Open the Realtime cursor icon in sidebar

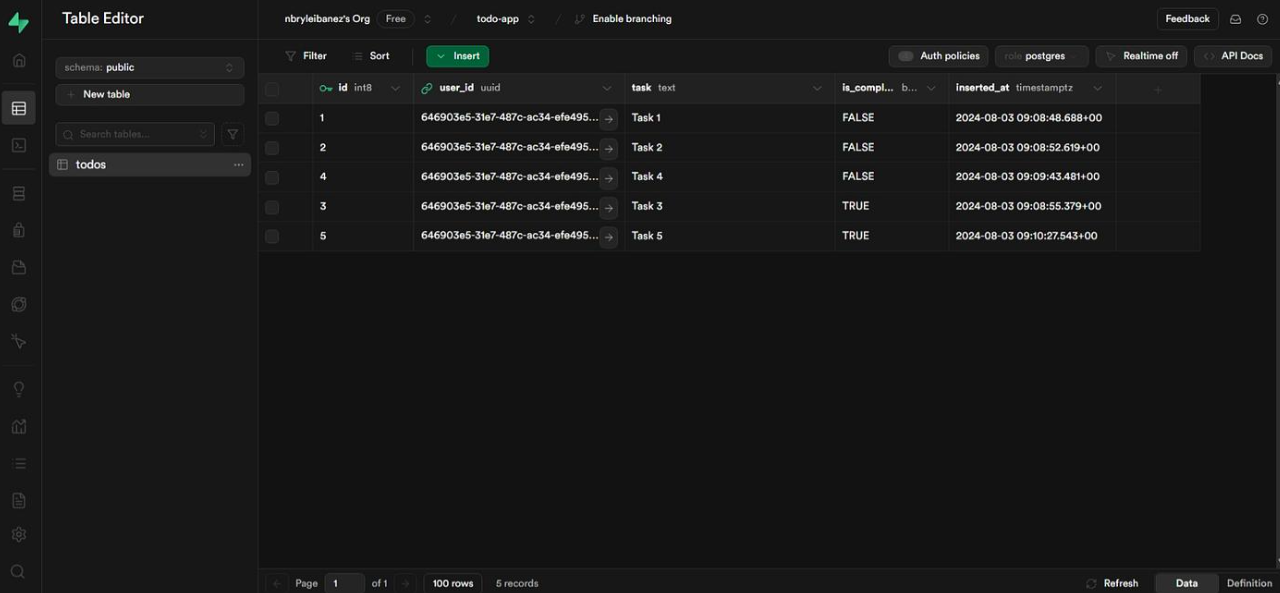[x=18, y=341]
